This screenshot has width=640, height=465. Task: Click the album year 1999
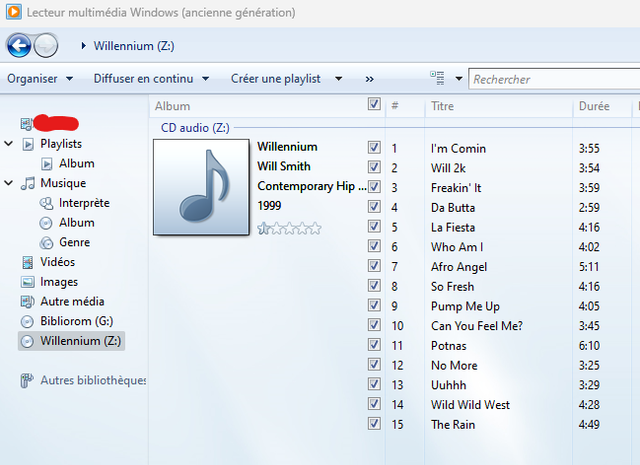[269, 206]
